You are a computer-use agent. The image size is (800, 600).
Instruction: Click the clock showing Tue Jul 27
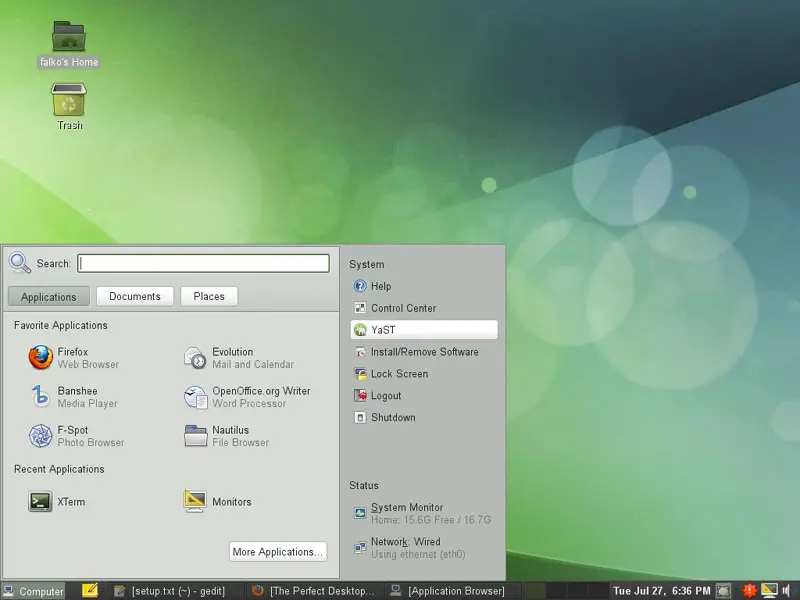(661, 591)
